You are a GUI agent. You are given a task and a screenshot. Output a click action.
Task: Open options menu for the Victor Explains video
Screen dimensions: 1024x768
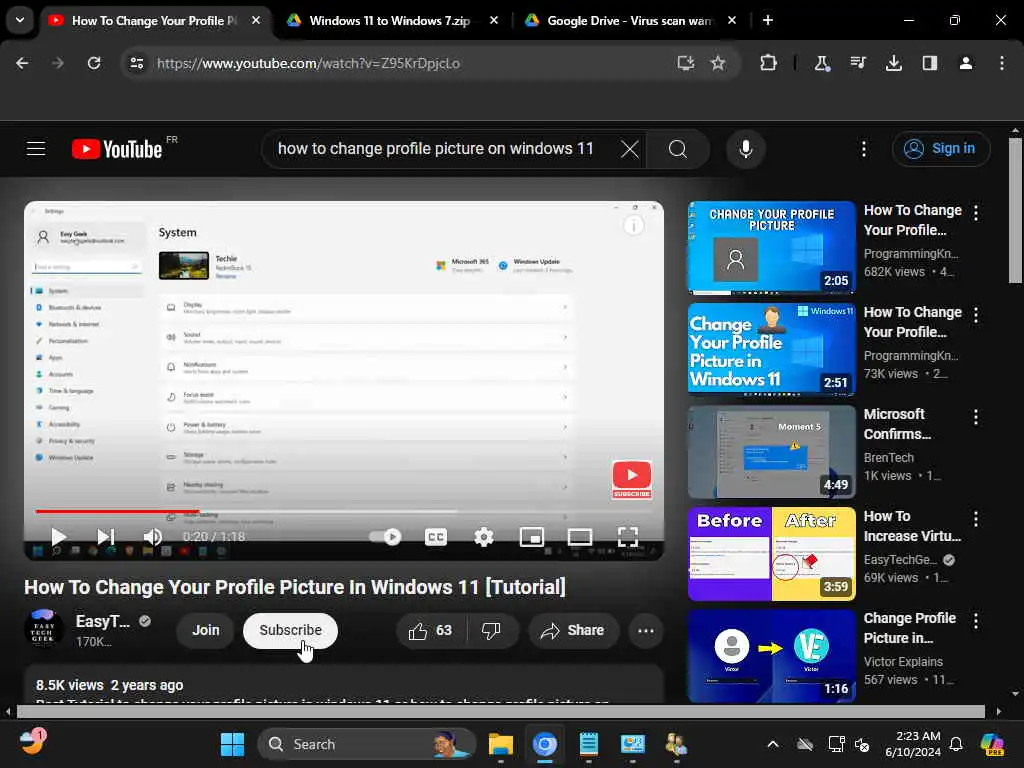click(x=976, y=620)
